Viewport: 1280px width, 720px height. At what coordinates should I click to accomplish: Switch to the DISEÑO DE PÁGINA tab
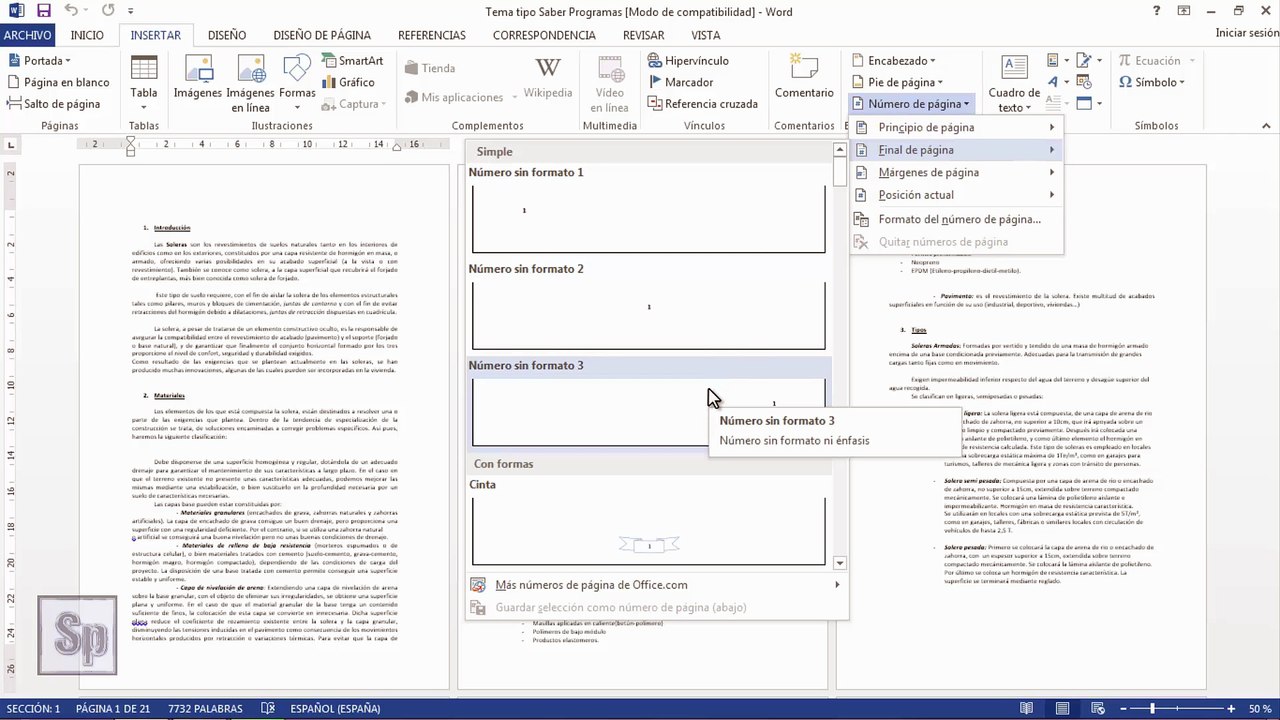point(322,35)
